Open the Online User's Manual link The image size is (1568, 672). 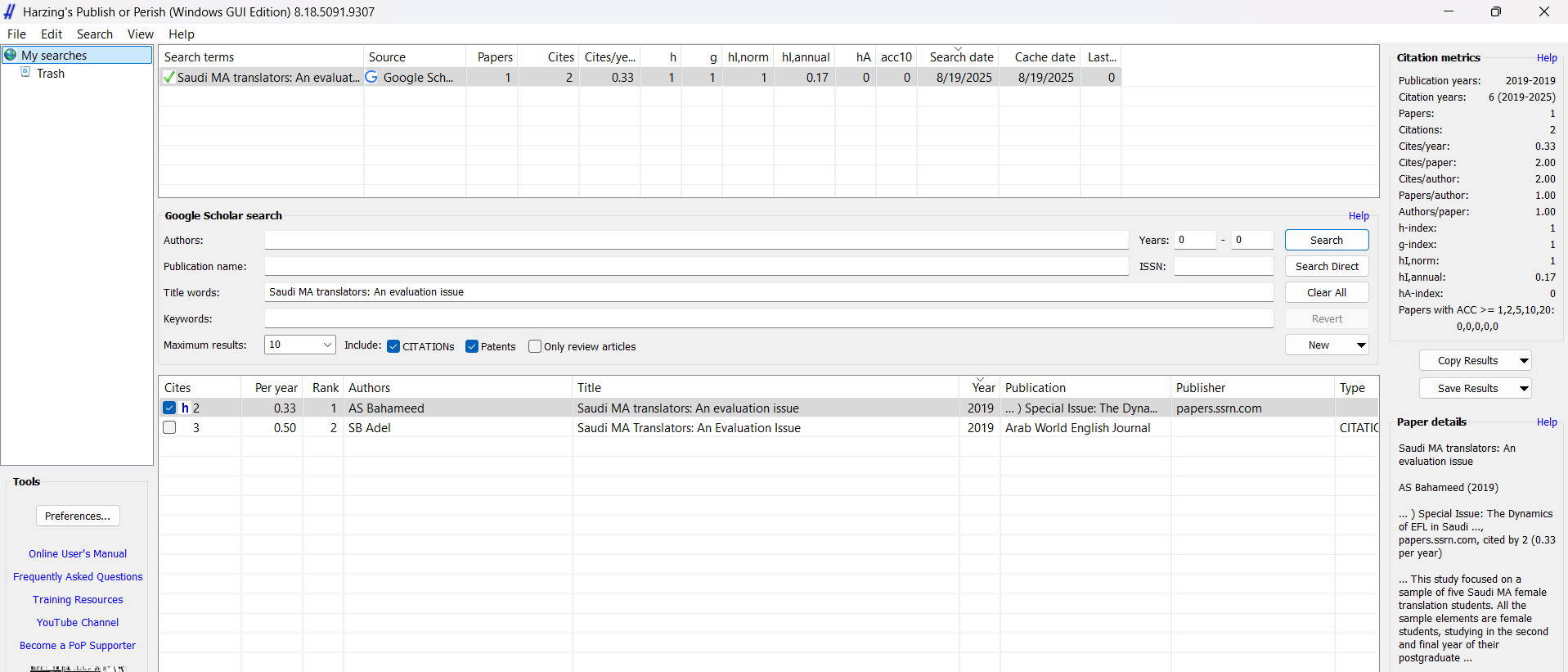pos(78,554)
